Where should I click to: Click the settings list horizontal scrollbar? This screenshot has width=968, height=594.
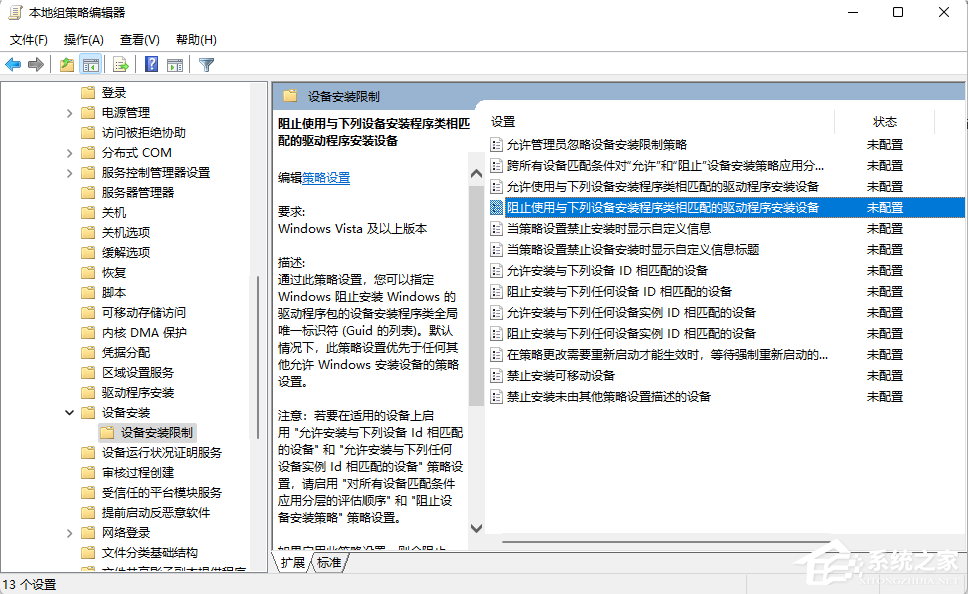click(x=666, y=542)
